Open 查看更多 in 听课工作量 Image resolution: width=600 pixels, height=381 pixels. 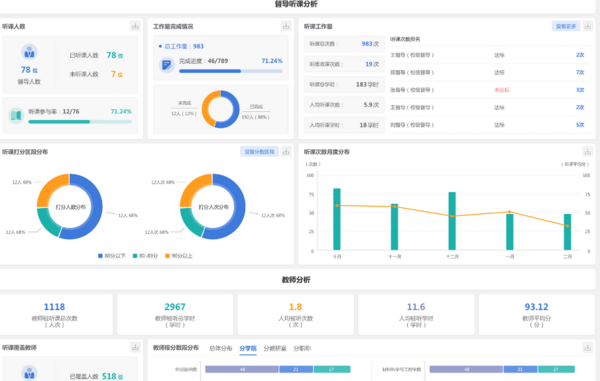click(566, 26)
